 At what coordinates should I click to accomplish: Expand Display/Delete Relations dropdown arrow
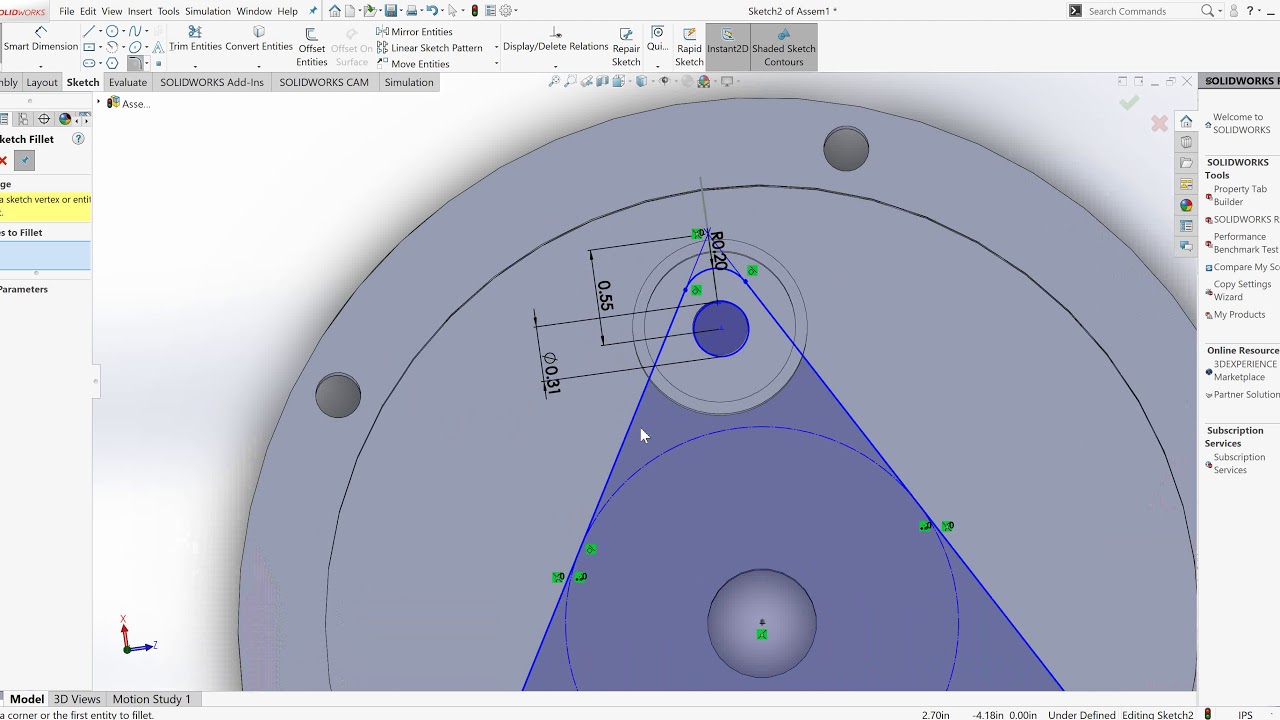click(555, 66)
